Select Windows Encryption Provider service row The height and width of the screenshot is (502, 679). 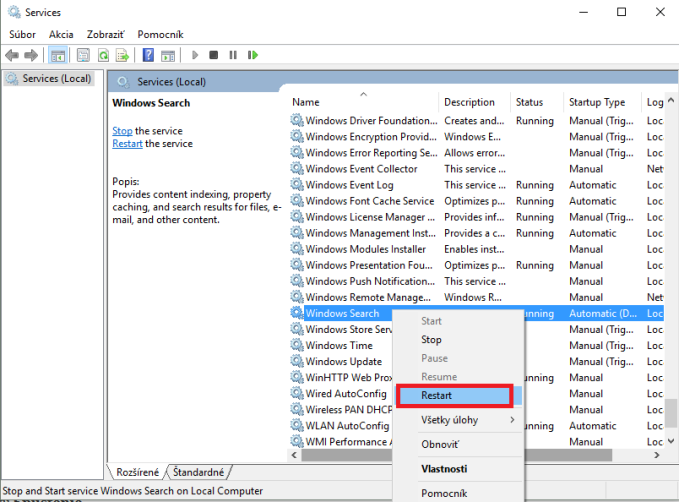(x=476, y=136)
